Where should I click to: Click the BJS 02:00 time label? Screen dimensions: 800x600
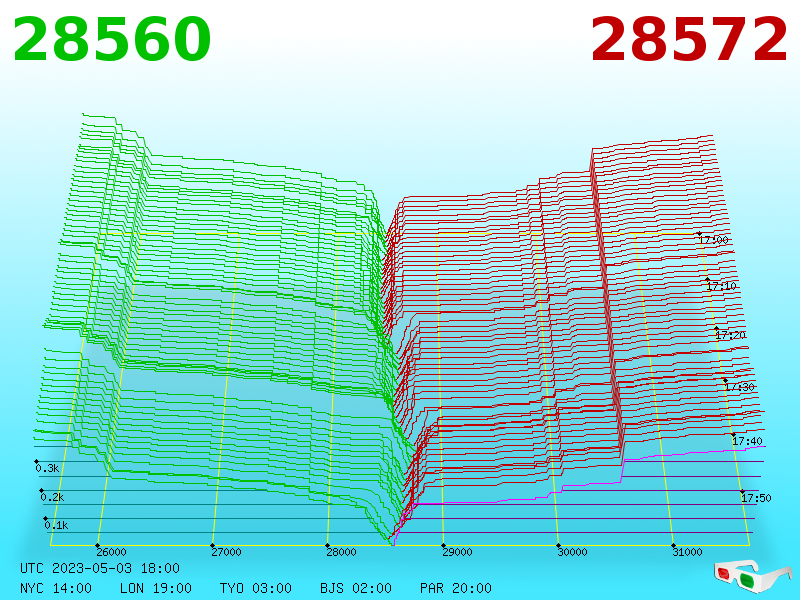[x=356, y=588]
